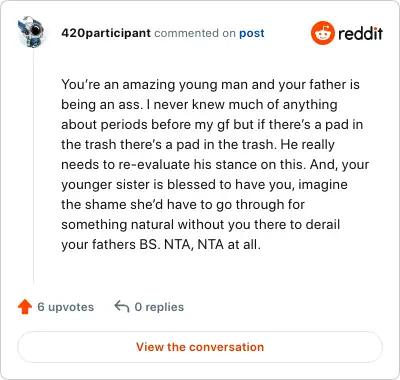The image size is (400, 380).
Task: Click the line "the shame she'd have to go through"
Action: pyautogui.click(x=183, y=205)
